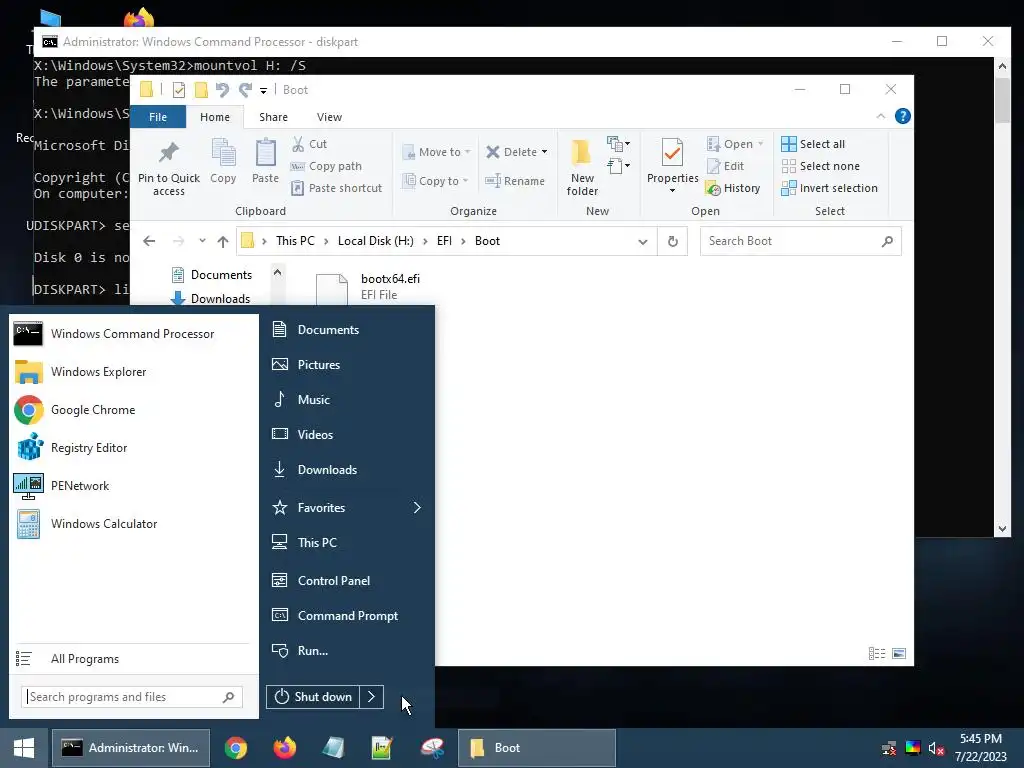Open Windows Explorer from Start menu
The width and height of the screenshot is (1024, 768).
134,372
